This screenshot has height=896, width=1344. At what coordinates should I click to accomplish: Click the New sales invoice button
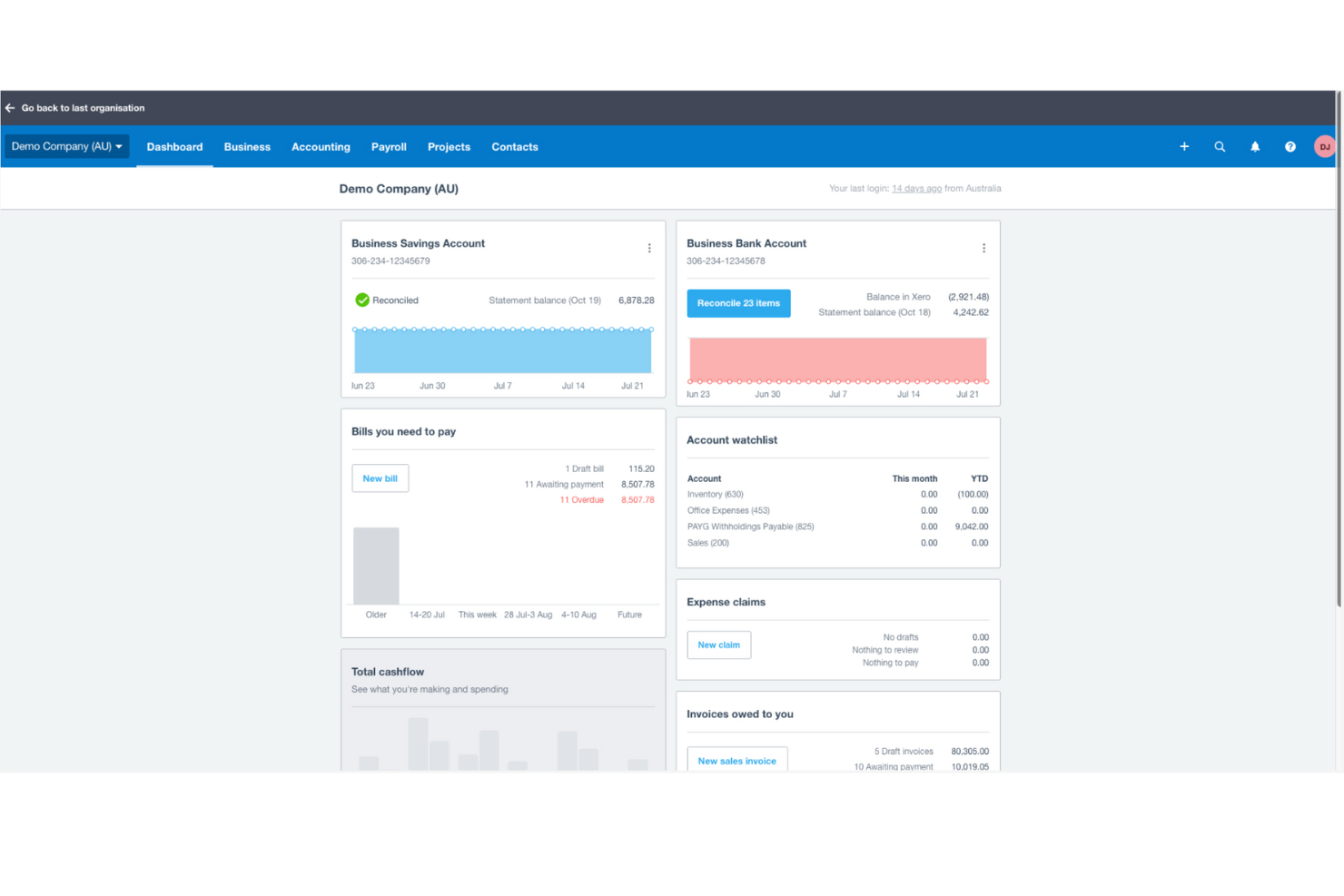coord(736,761)
